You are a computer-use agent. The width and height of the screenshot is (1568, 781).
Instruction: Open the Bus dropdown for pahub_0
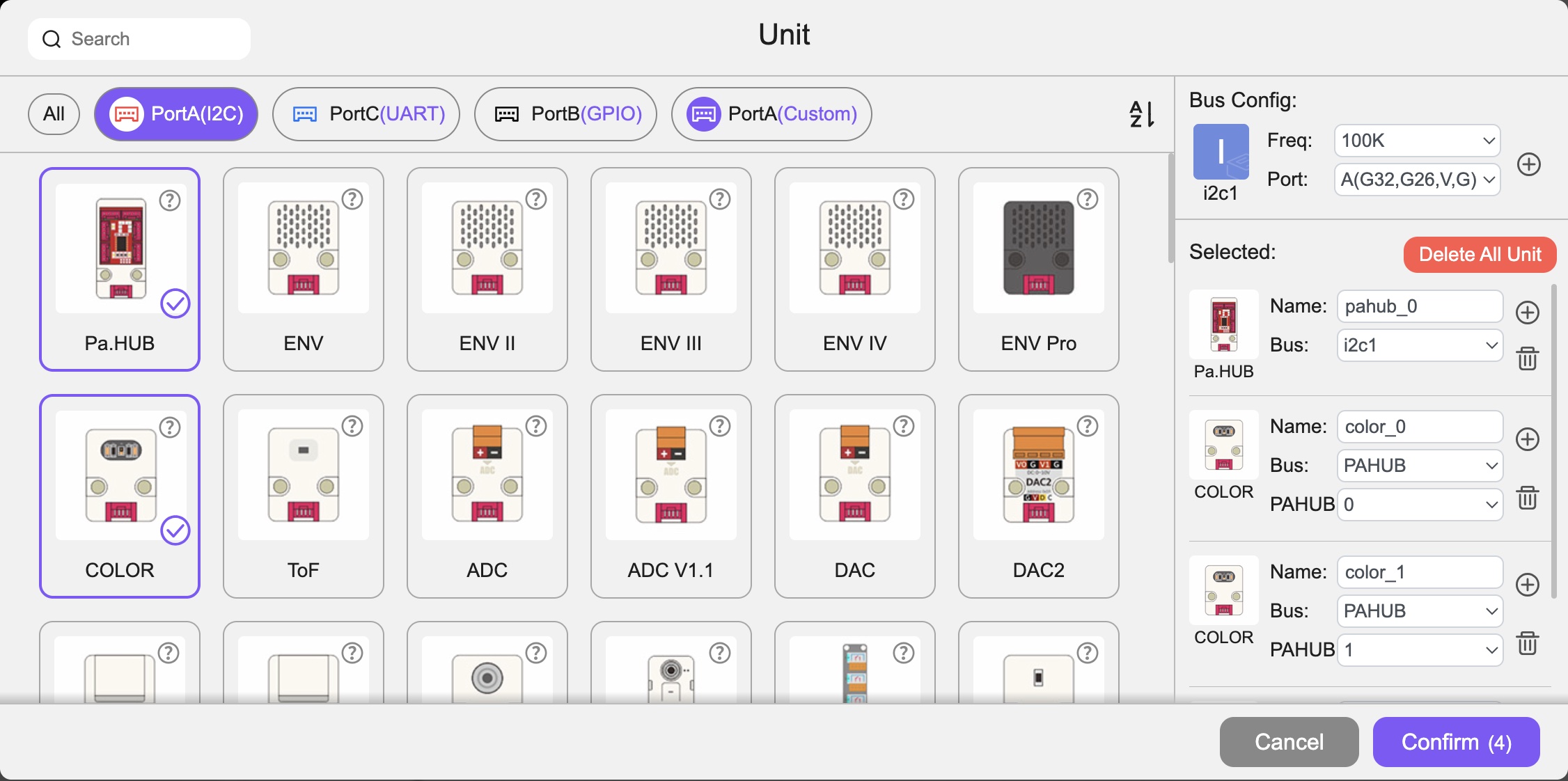coord(1420,345)
